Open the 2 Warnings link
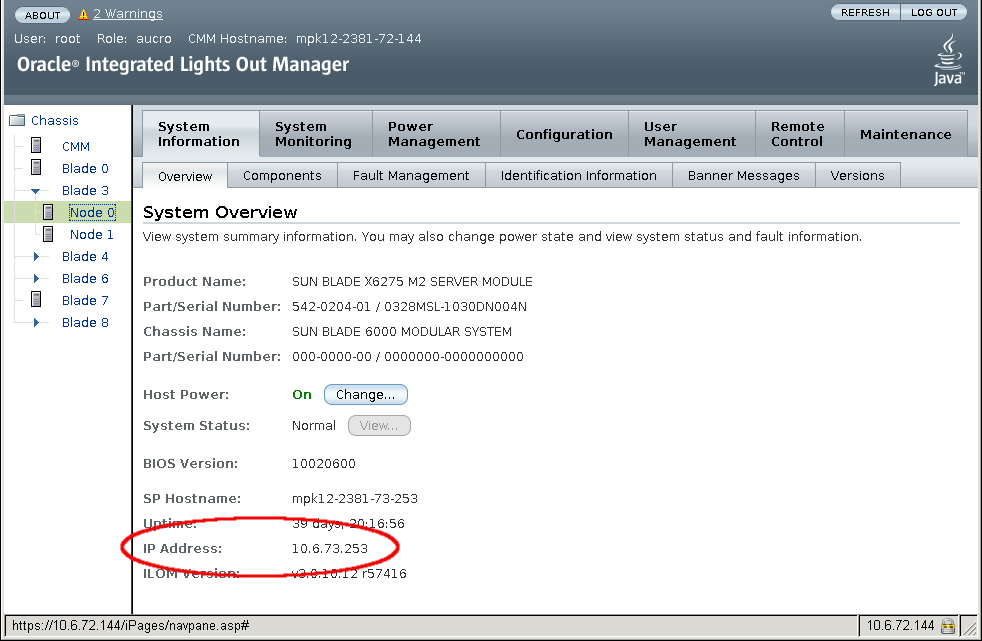The height and width of the screenshot is (641, 982). [127, 14]
